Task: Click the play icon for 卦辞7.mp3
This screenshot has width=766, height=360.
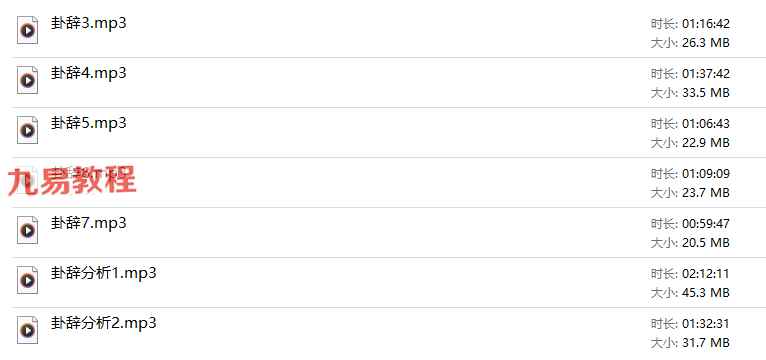Action: click(28, 230)
